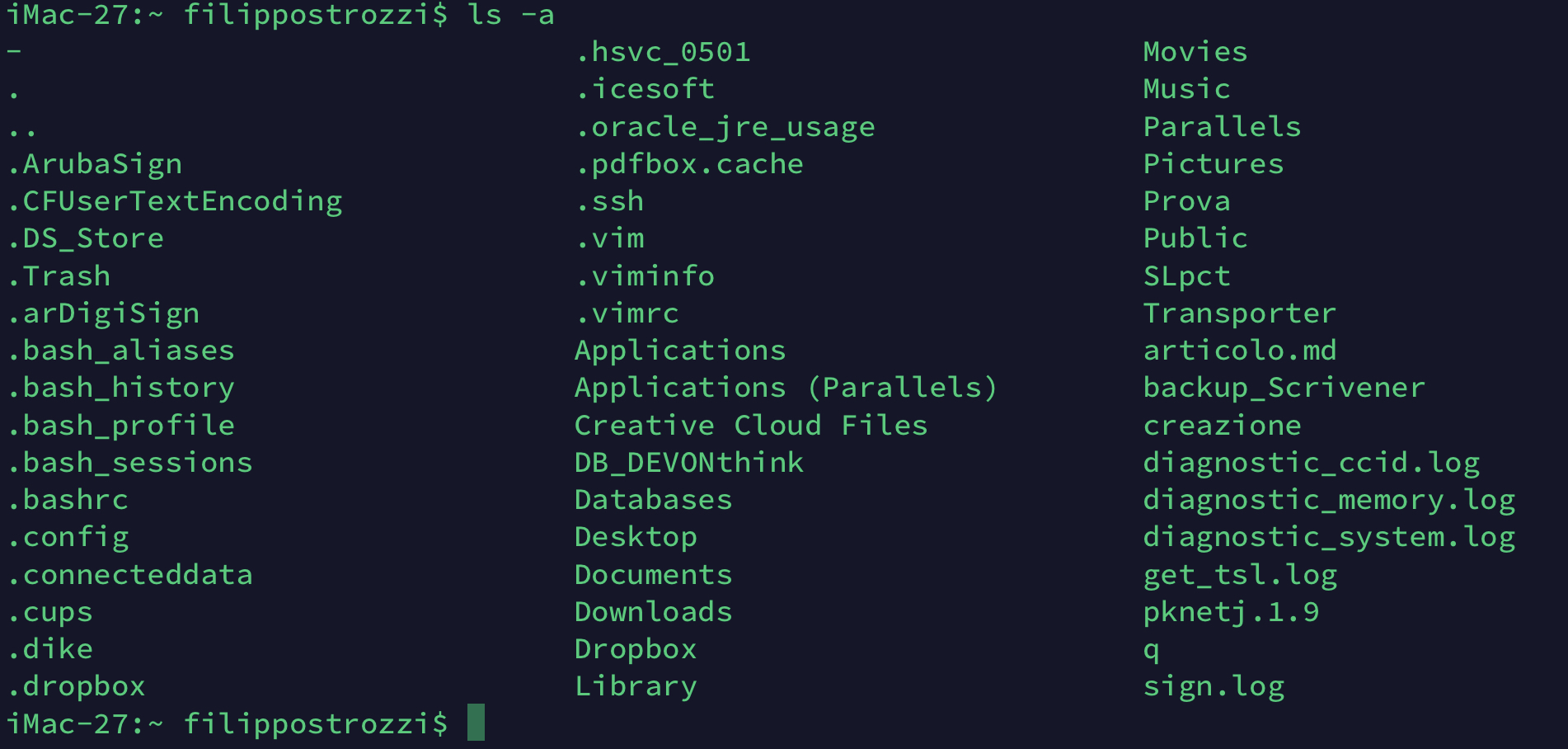This screenshot has height=749, width=1568.
Task: Select the backup_Scrivener entry
Action: point(1284,388)
